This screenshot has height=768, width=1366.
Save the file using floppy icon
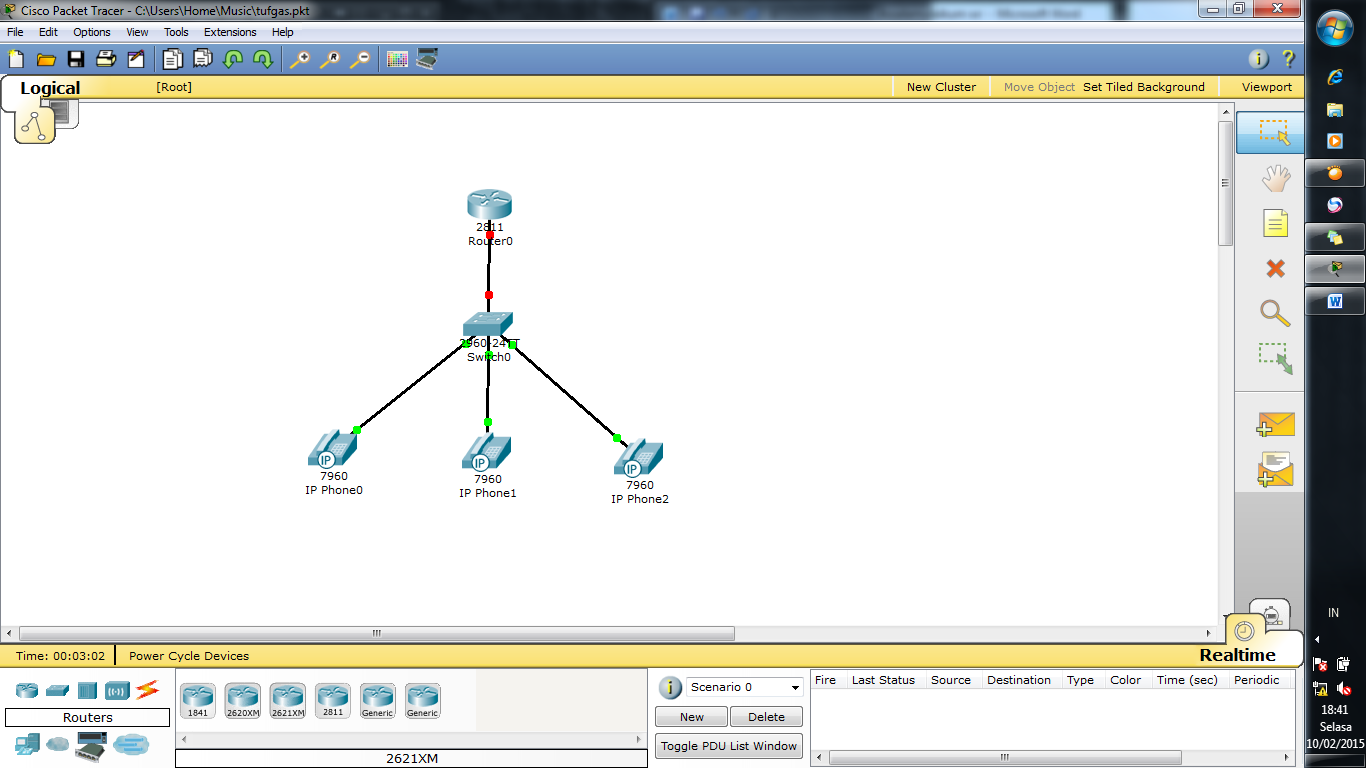click(76, 59)
